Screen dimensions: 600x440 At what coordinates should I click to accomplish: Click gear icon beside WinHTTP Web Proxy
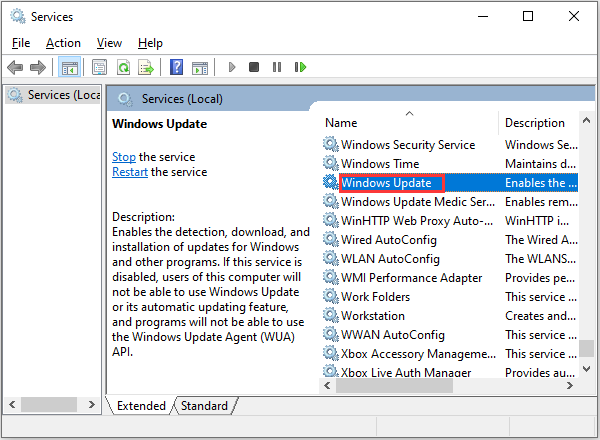click(x=331, y=220)
